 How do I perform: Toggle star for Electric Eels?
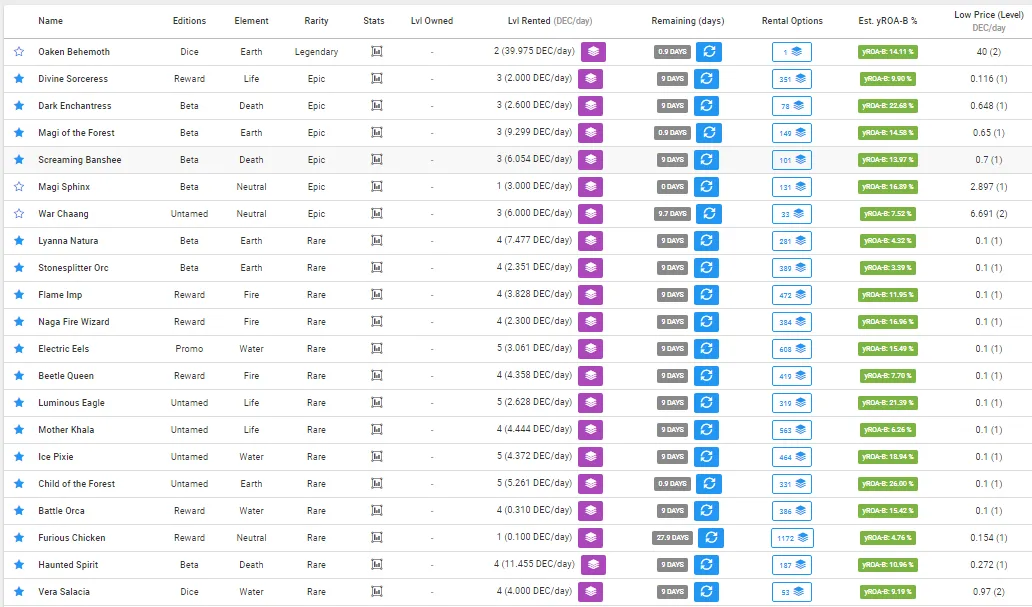pos(19,348)
